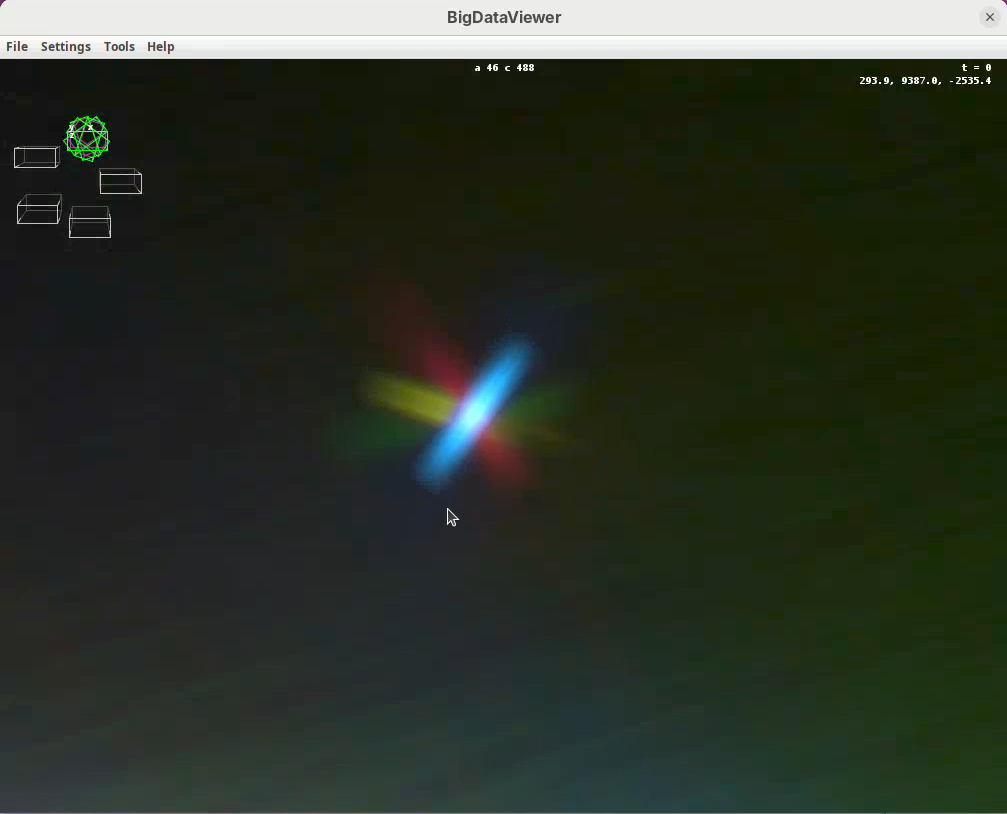
Task: Click the coordinates readout 293.9, 9387.0
Action: [925, 81]
